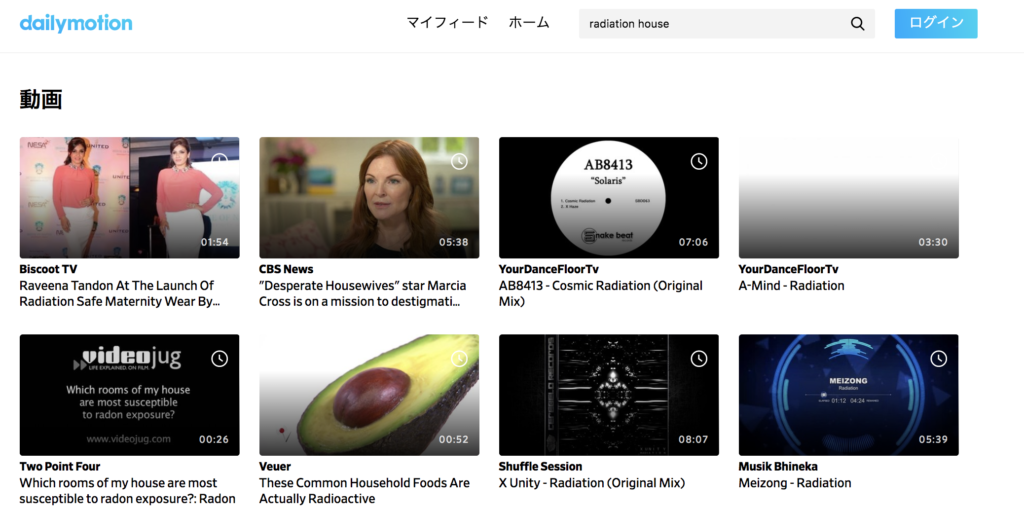Open title AB8413 - Cosmic Radiation (Original Mix)
The image size is (1024, 509).
pyautogui.click(x=601, y=293)
